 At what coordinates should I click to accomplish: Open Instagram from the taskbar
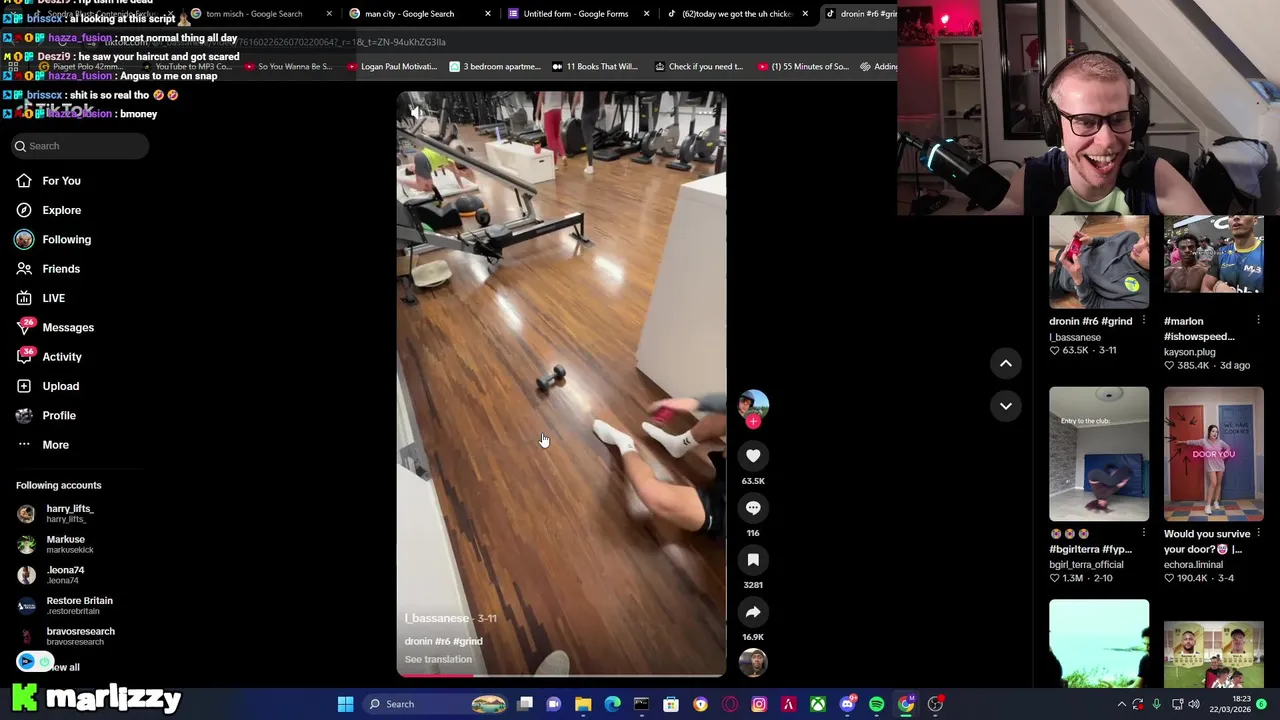coord(759,704)
